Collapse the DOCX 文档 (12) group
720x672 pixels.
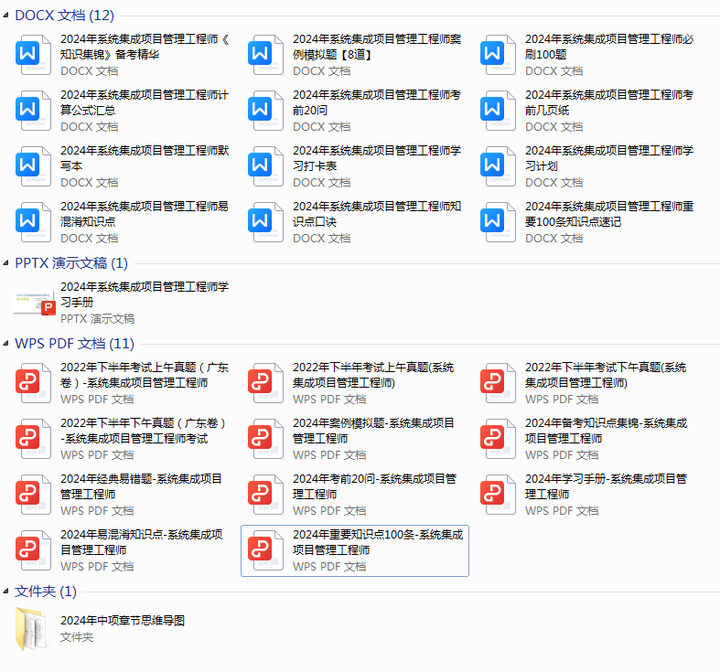[7, 16]
